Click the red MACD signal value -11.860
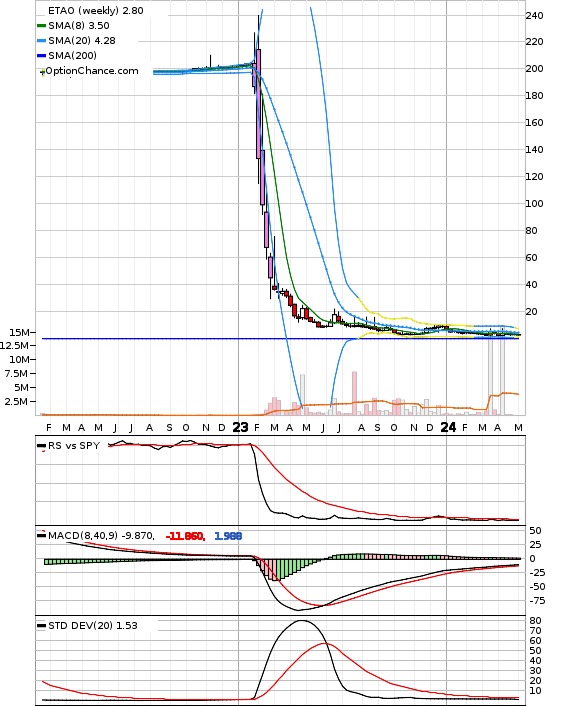 [185, 536]
